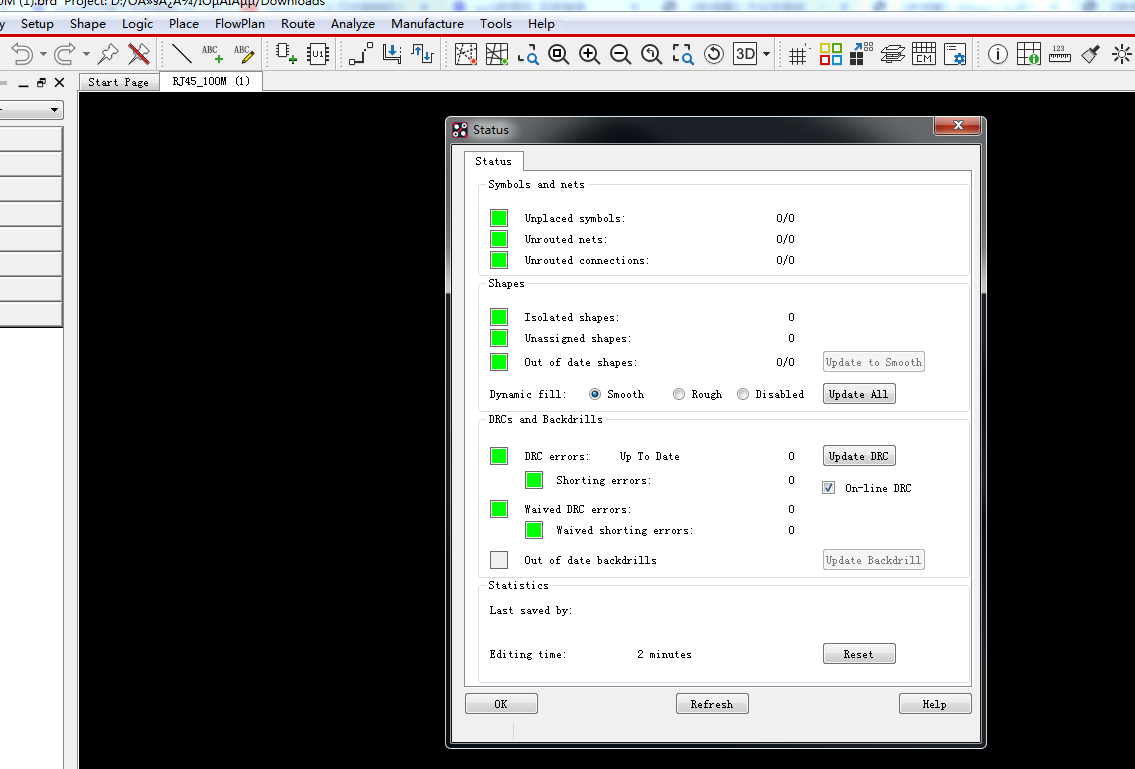Open the Help menu
The width and height of the screenshot is (1135, 769).
coord(541,24)
